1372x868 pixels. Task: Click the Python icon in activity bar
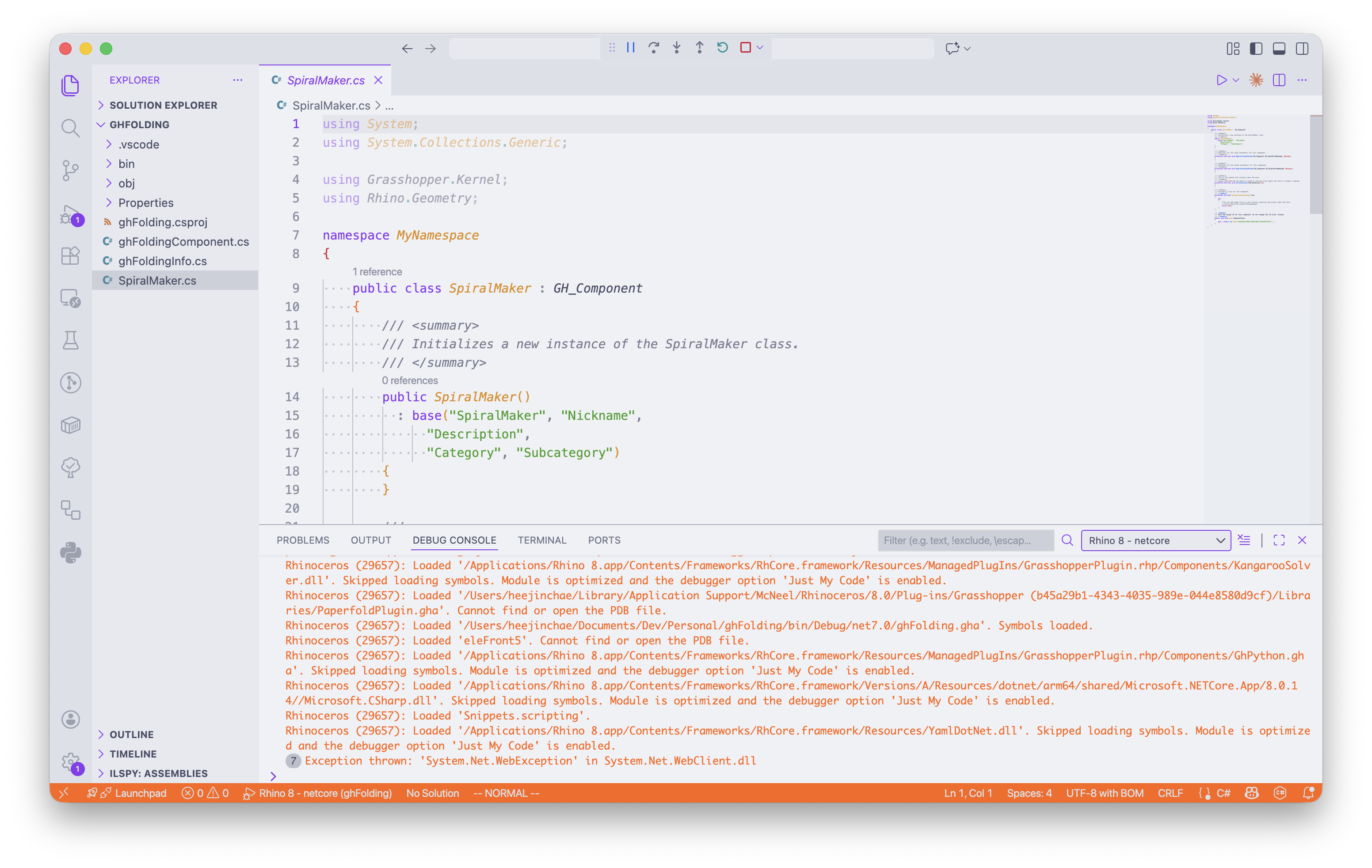(x=70, y=552)
